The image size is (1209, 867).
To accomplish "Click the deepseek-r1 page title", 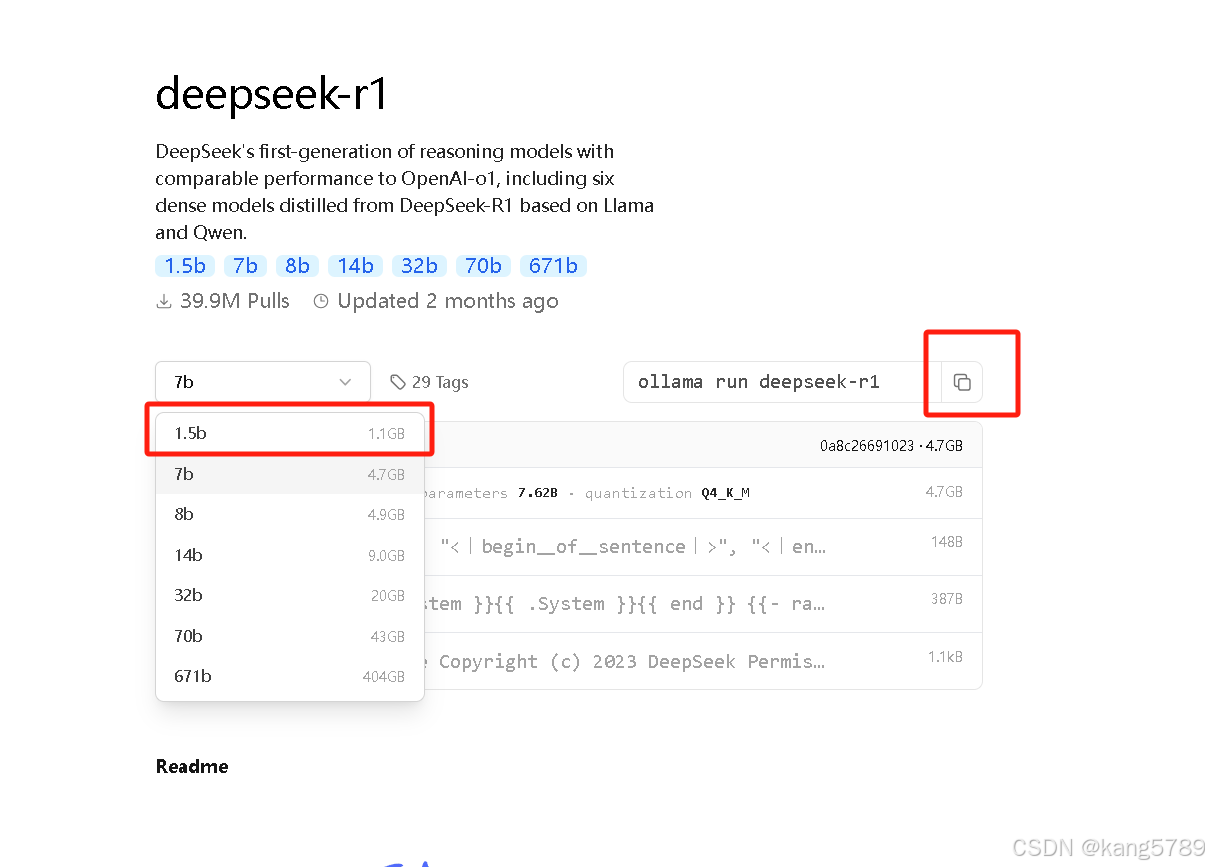I will pyautogui.click(x=272, y=95).
